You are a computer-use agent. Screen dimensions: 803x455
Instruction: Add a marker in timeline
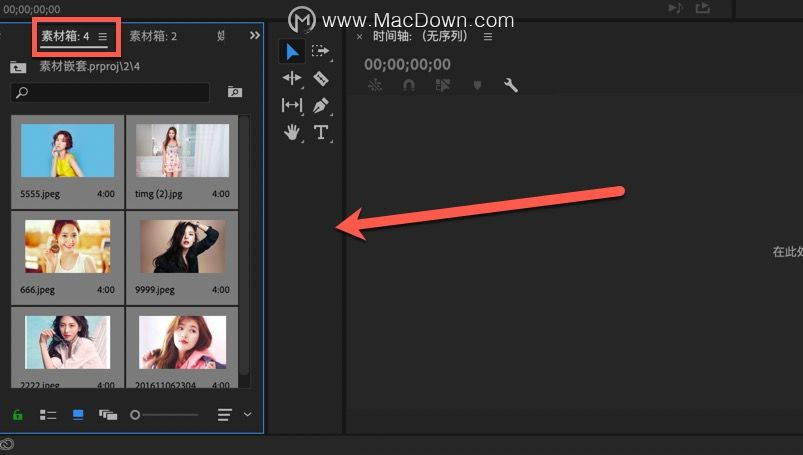[x=477, y=85]
